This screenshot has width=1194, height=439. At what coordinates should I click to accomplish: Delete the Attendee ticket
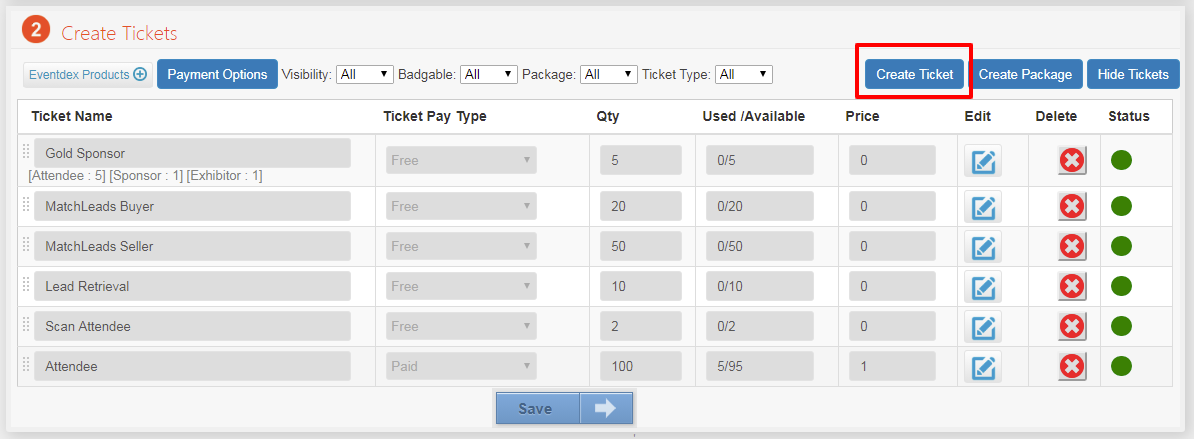tap(1072, 366)
